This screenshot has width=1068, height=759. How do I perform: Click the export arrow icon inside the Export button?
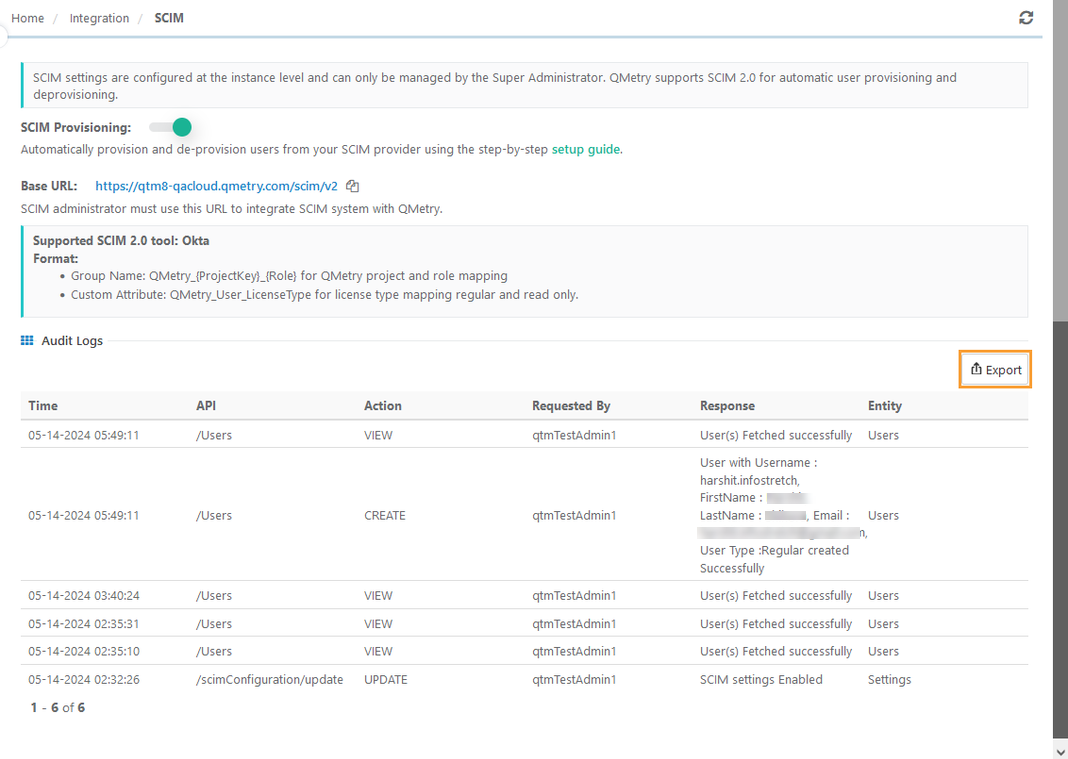977,368
